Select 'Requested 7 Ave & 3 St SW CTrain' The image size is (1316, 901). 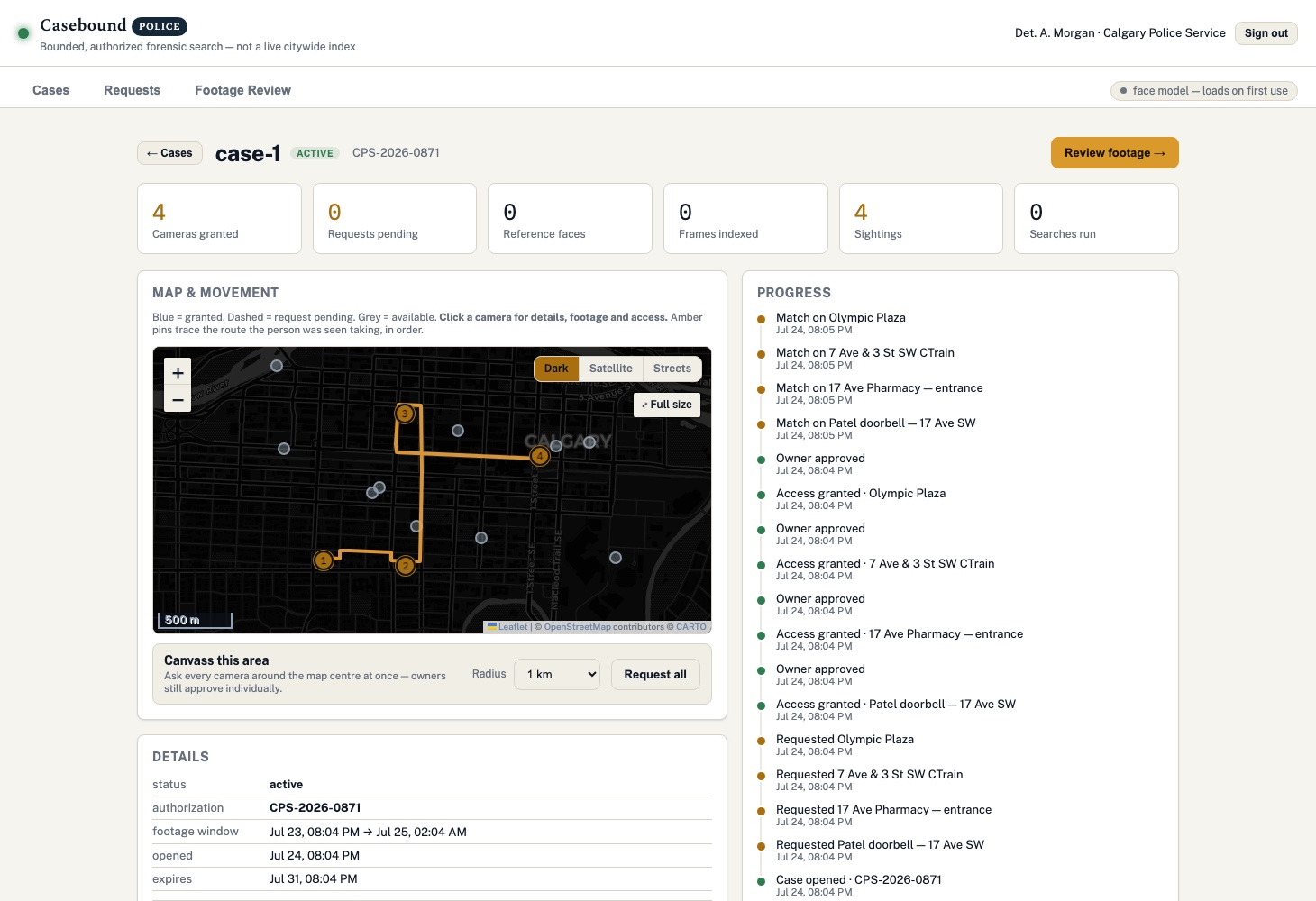[x=870, y=775]
